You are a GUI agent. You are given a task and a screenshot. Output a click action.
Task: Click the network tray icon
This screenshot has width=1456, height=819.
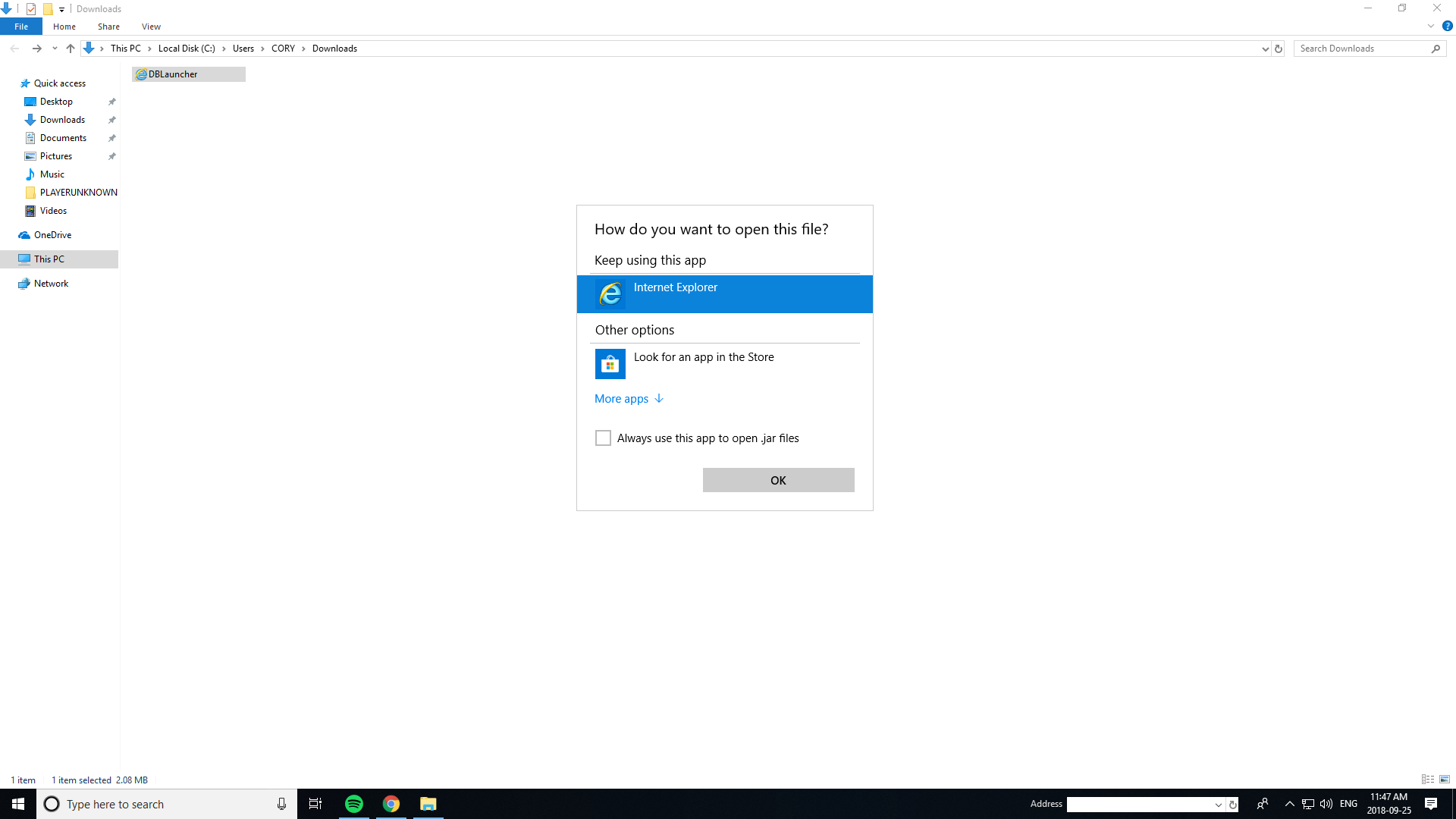(1308, 804)
